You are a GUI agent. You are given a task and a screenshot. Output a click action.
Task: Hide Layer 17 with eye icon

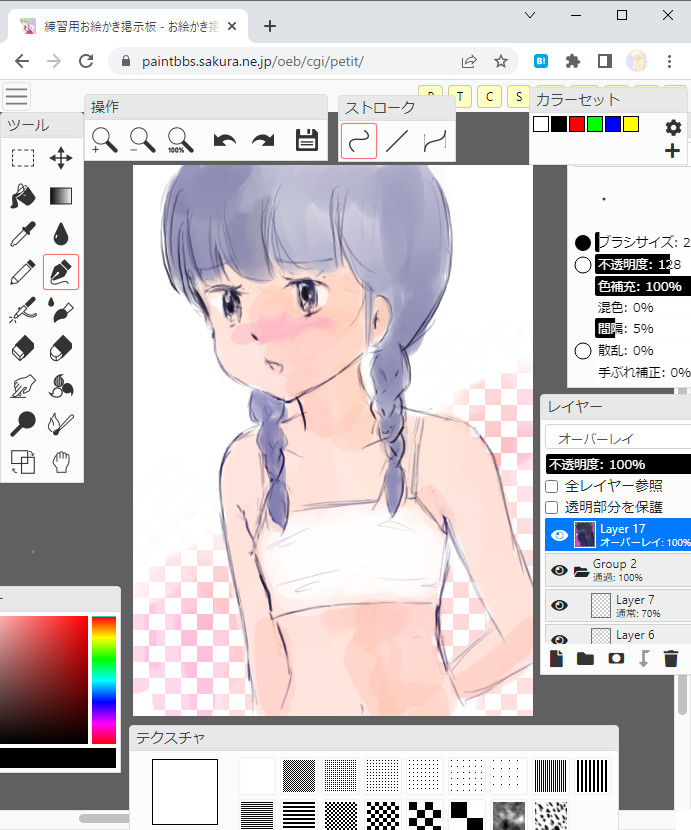[x=559, y=536]
